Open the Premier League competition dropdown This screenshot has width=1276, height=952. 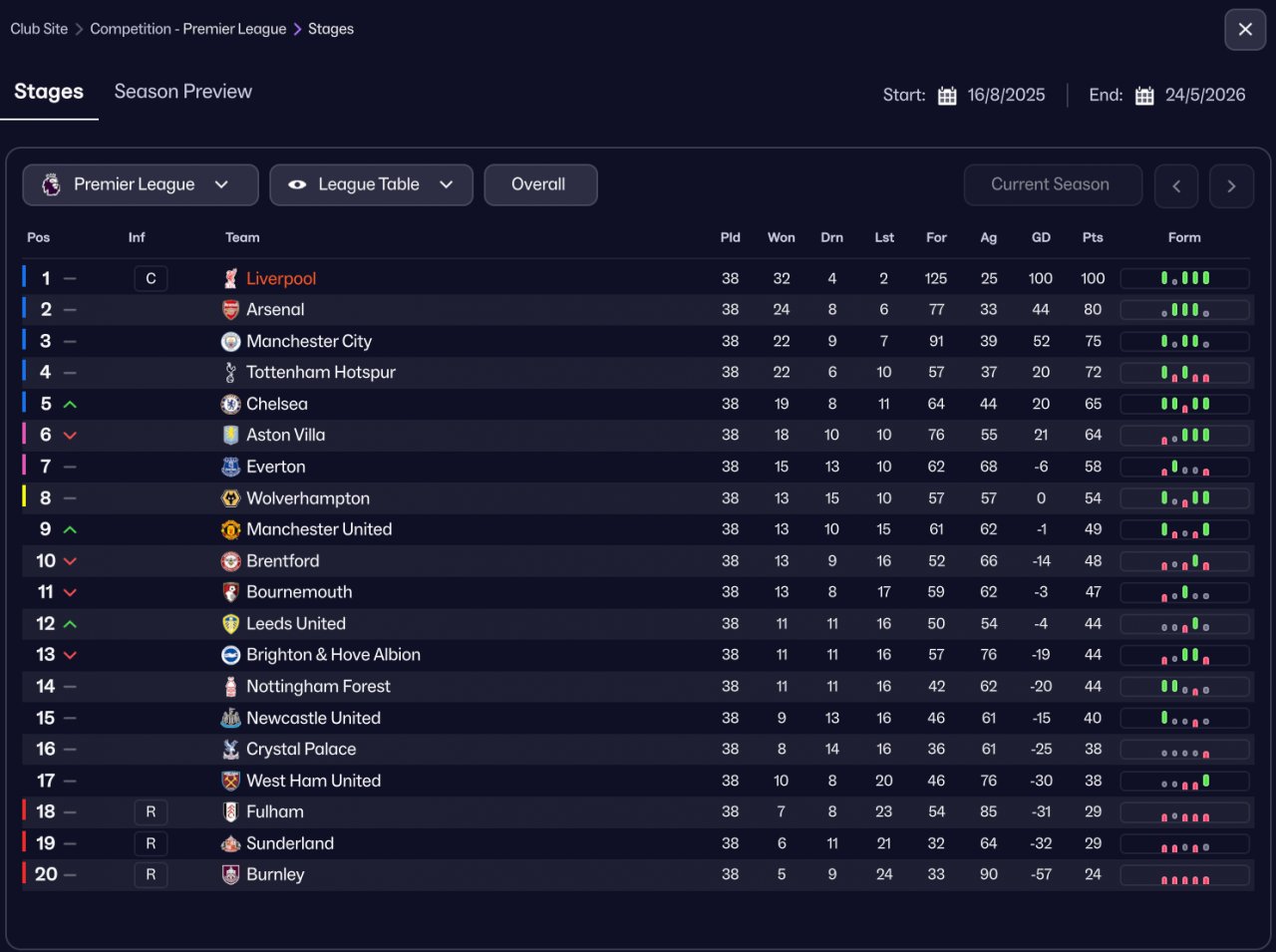coord(141,185)
